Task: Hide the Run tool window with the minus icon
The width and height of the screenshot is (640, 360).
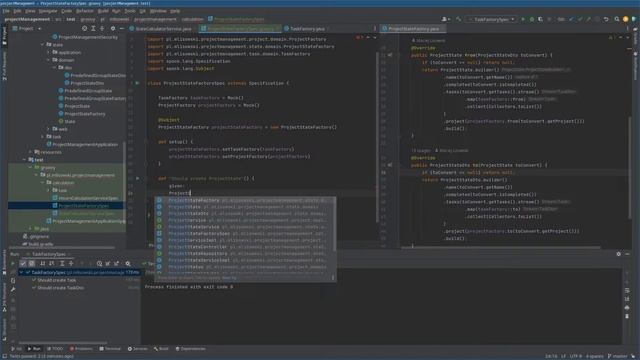Action: pos(627,254)
